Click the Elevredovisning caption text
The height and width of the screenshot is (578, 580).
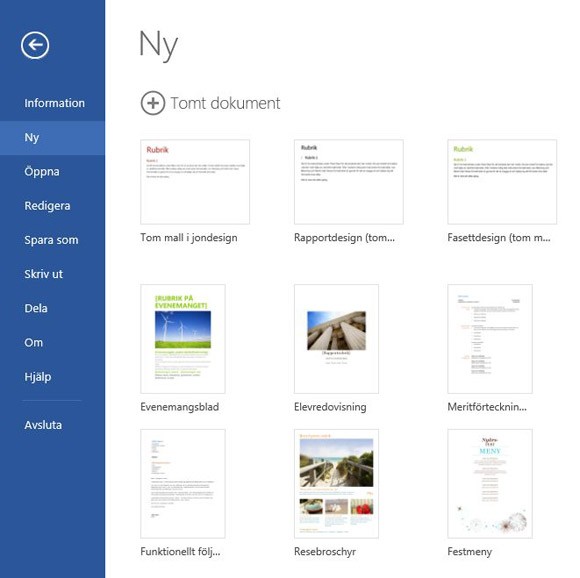(x=330, y=407)
